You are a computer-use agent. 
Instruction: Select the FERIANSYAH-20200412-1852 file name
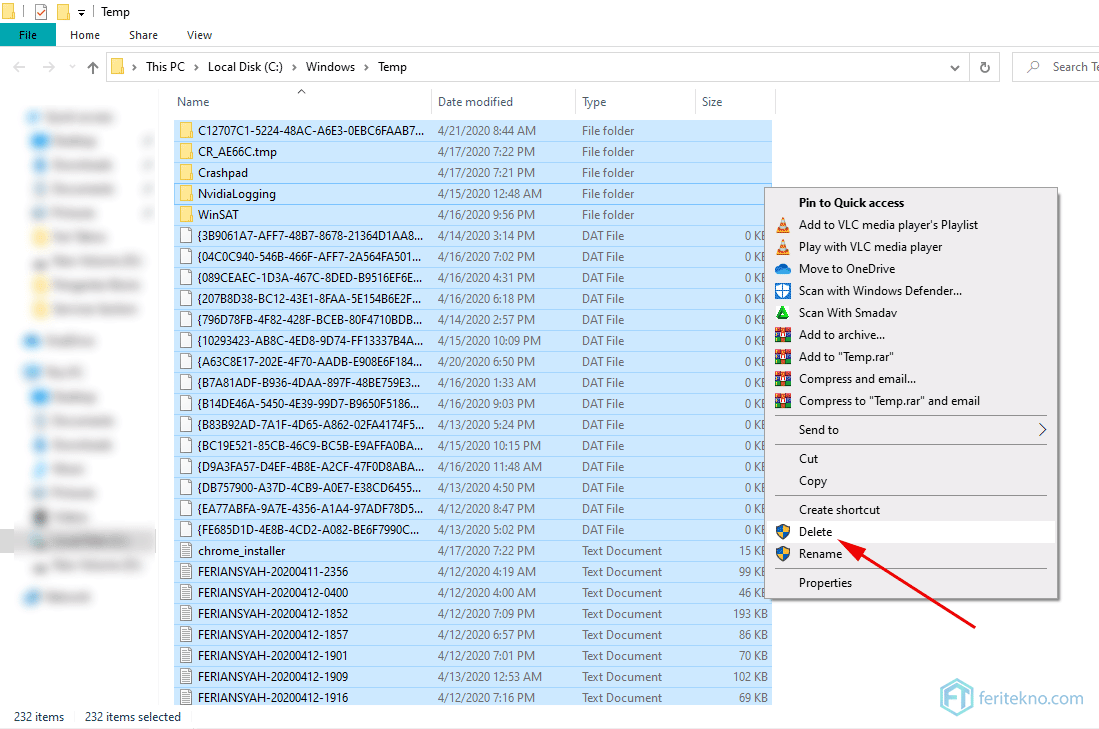tap(273, 614)
